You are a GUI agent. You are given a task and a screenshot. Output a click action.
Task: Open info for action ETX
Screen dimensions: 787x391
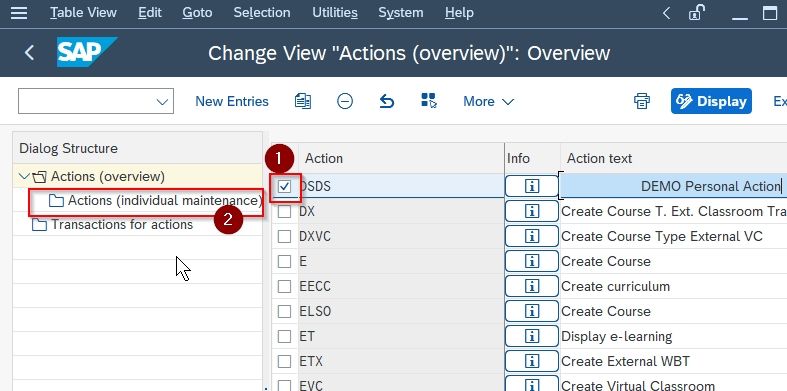point(532,361)
